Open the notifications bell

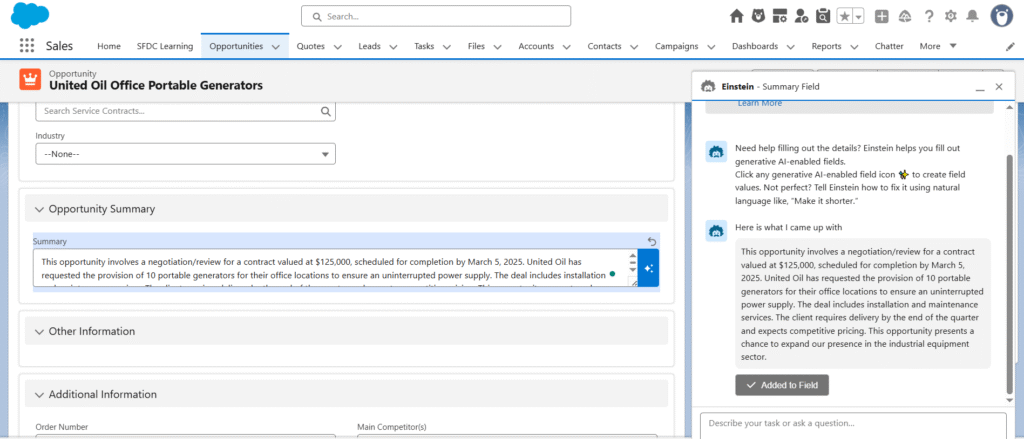pyautogui.click(x=973, y=16)
